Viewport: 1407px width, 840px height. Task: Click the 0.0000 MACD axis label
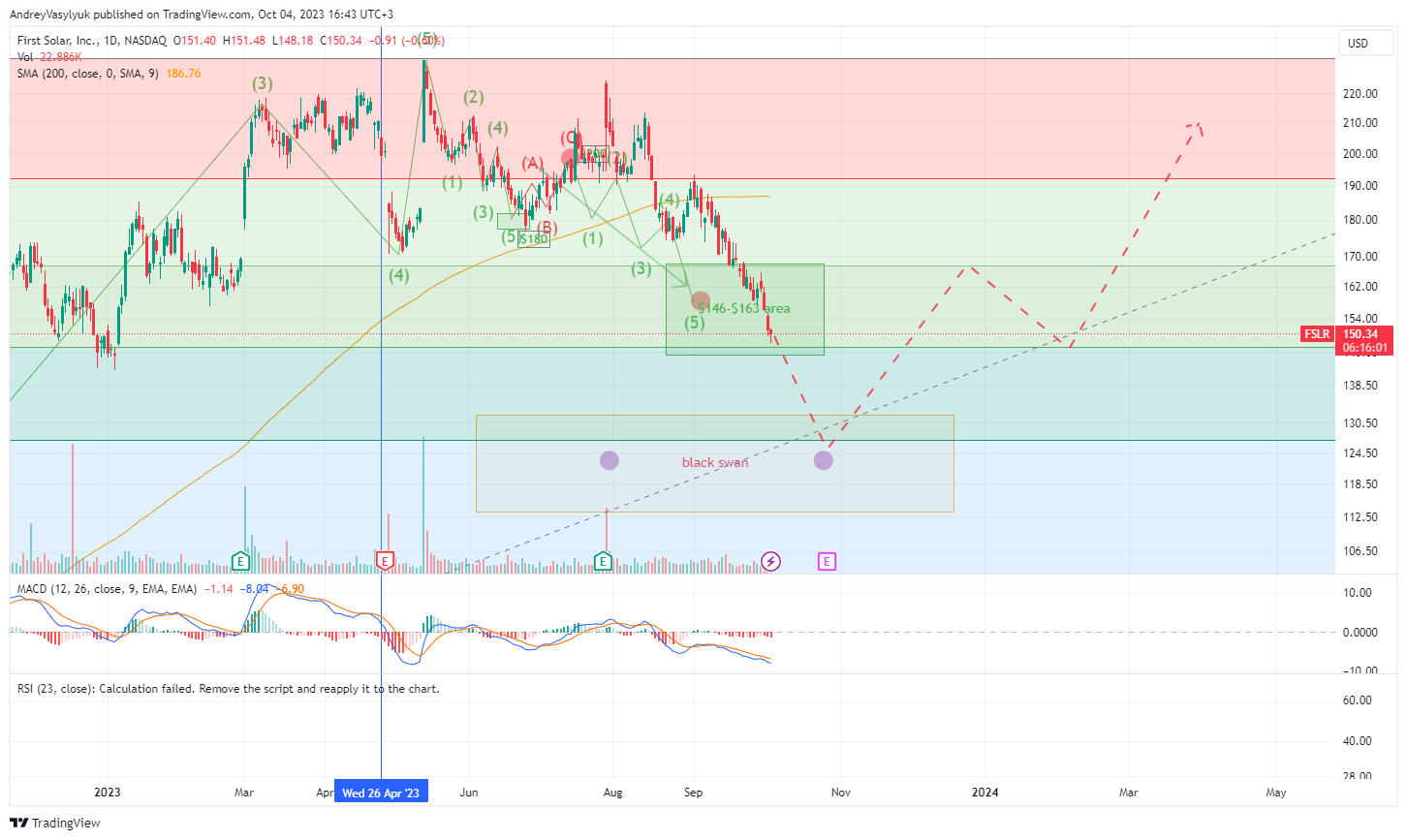[1360, 633]
